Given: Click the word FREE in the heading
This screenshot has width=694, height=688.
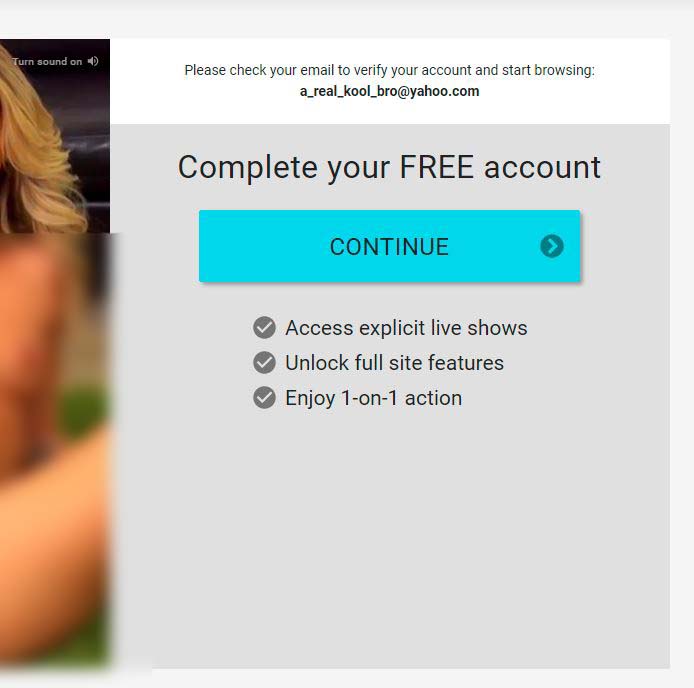Looking at the screenshot, I should pos(437,167).
